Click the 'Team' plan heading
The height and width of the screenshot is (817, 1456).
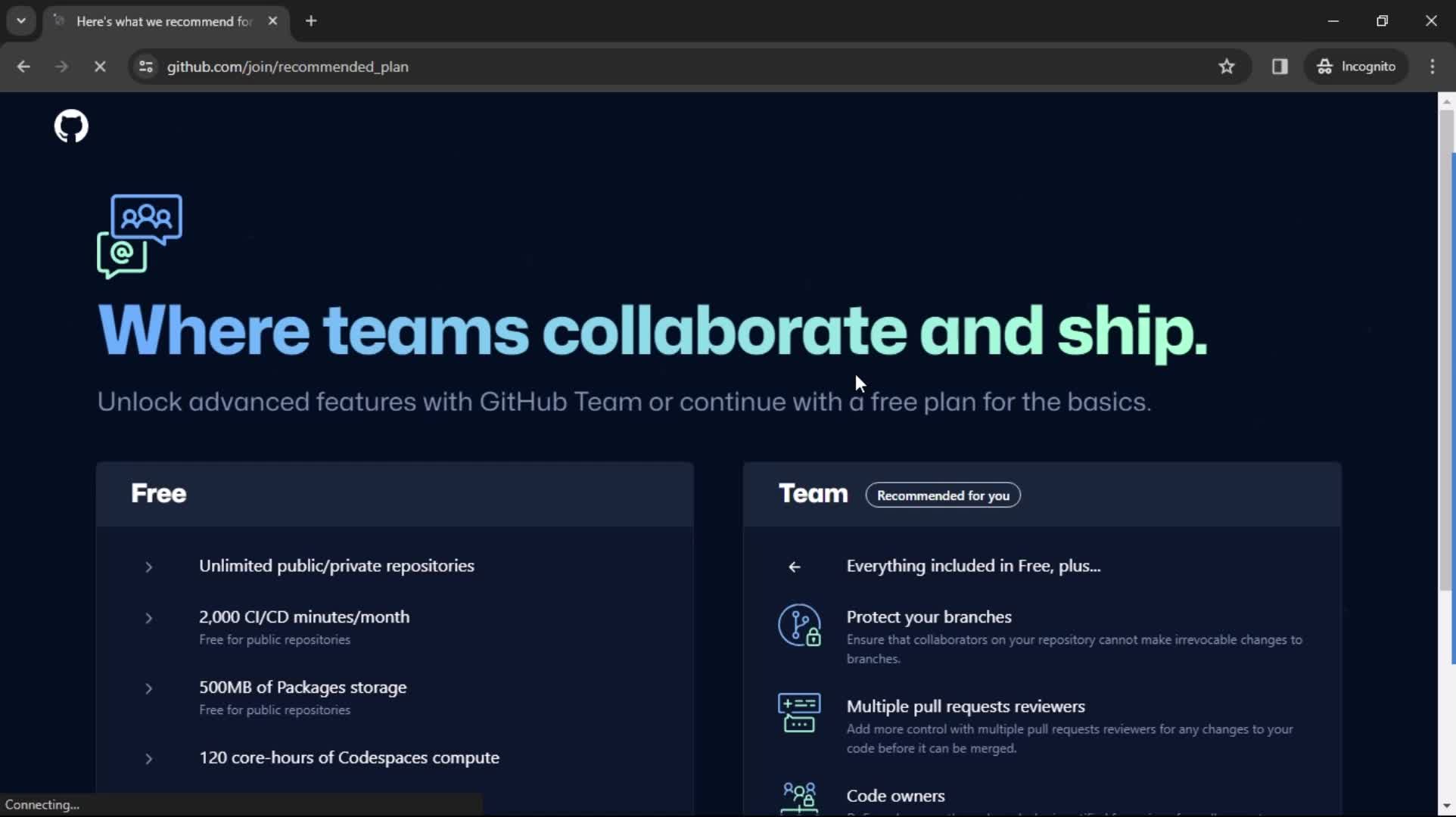814,493
